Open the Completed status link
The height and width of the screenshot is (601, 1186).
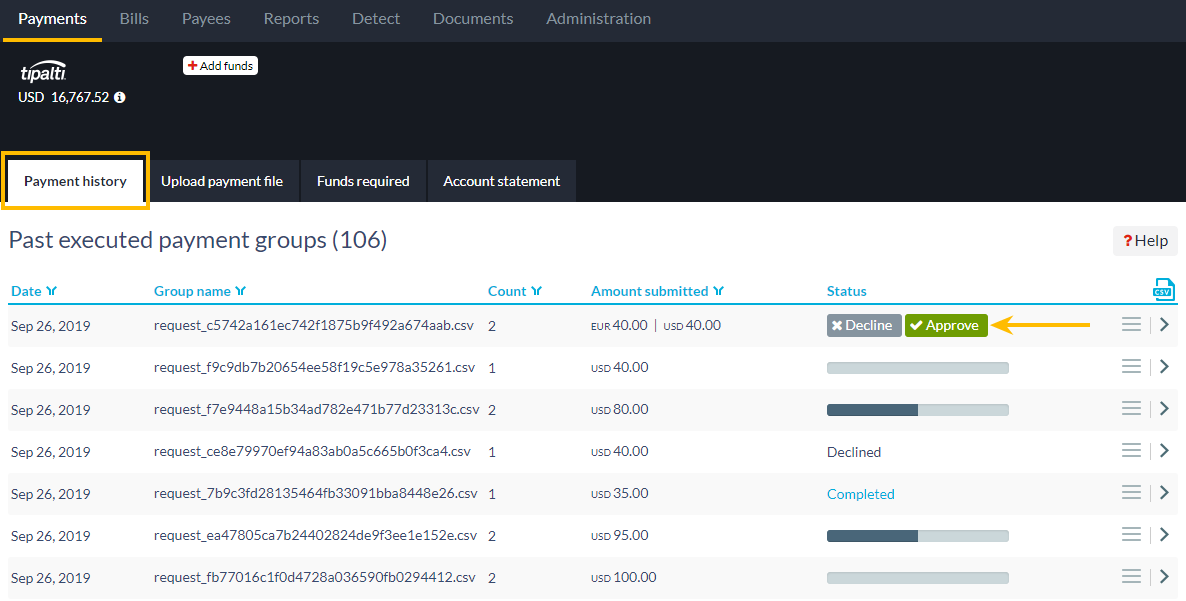click(x=860, y=494)
